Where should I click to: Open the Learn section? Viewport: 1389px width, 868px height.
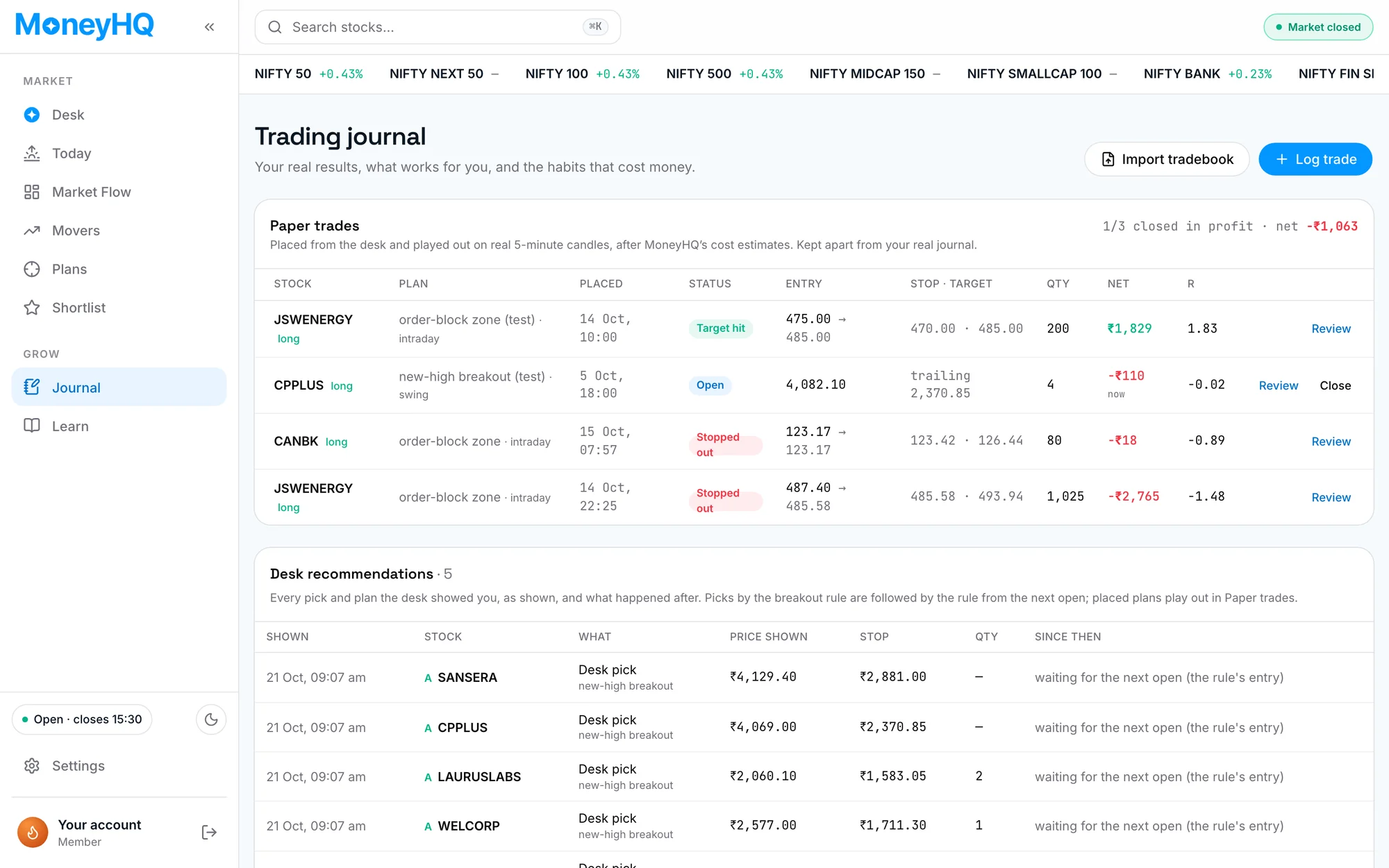click(x=119, y=426)
